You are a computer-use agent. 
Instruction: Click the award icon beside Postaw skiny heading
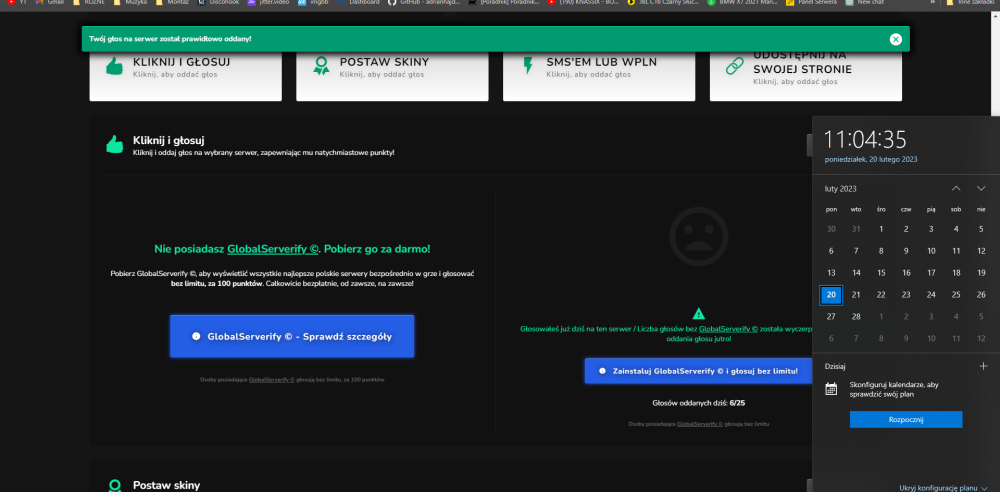coord(114,486)
